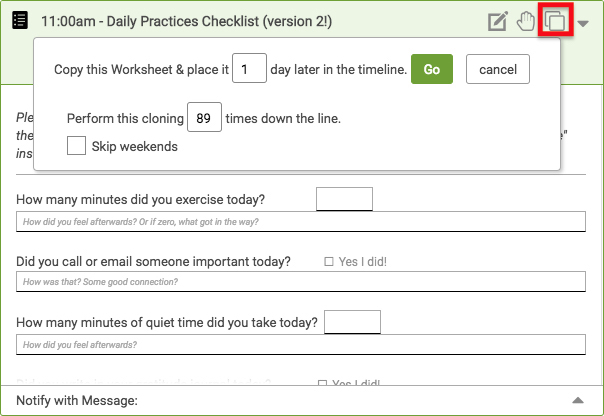Click the Notify with Message label

click(77, 400)
